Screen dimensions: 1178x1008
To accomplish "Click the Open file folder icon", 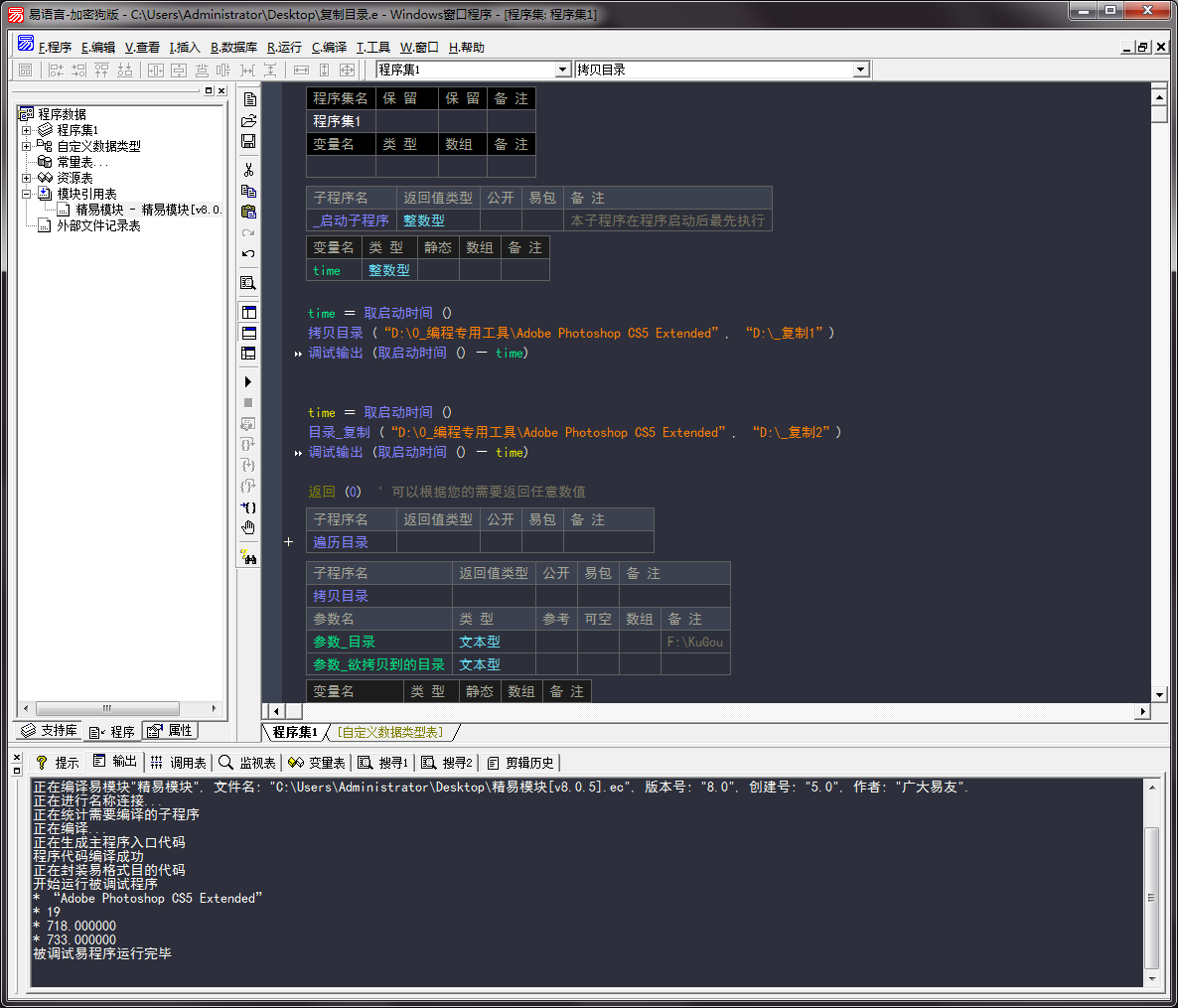I will 248,121.
